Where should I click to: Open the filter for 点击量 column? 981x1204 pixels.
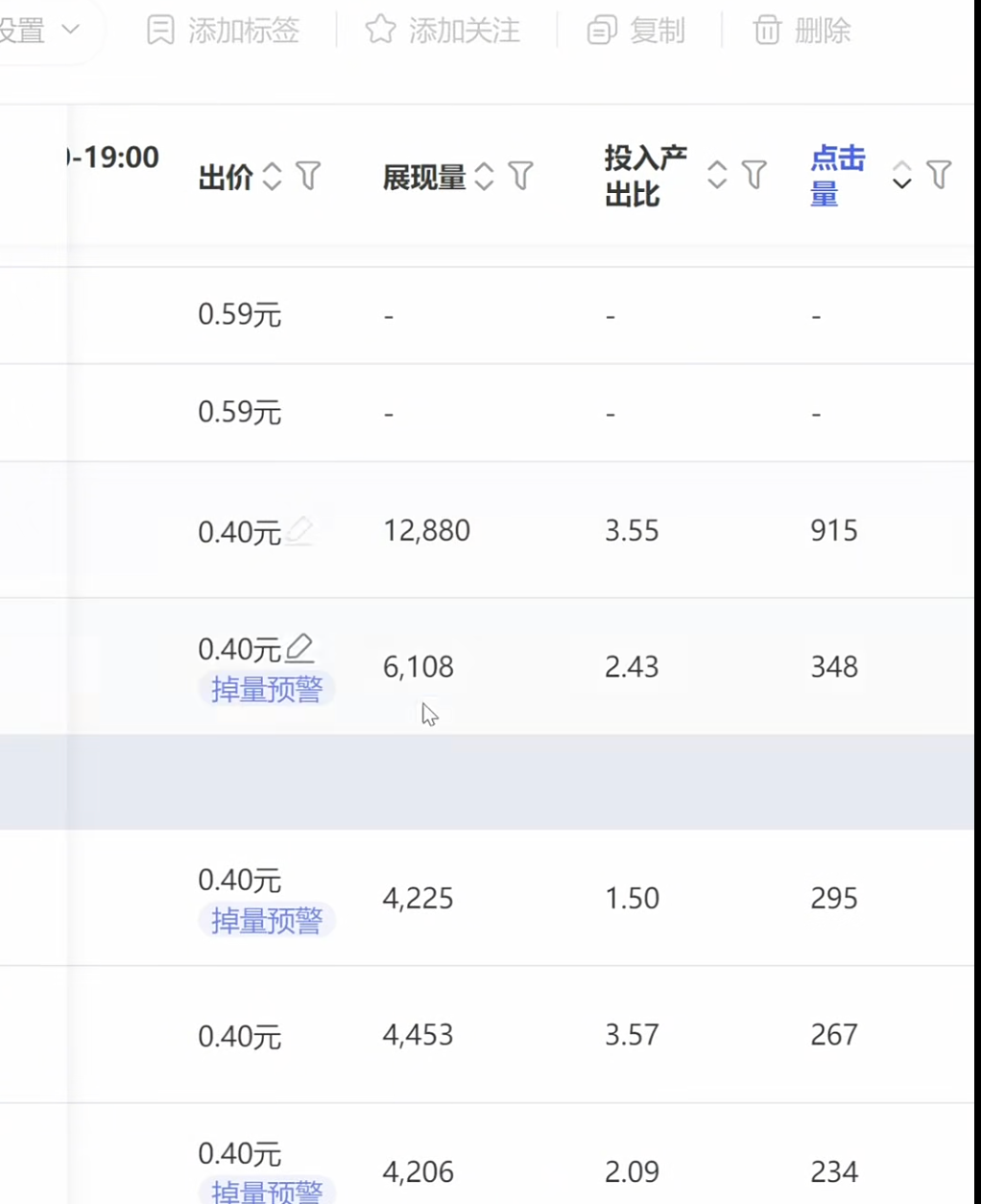click(x=939, y=175)
